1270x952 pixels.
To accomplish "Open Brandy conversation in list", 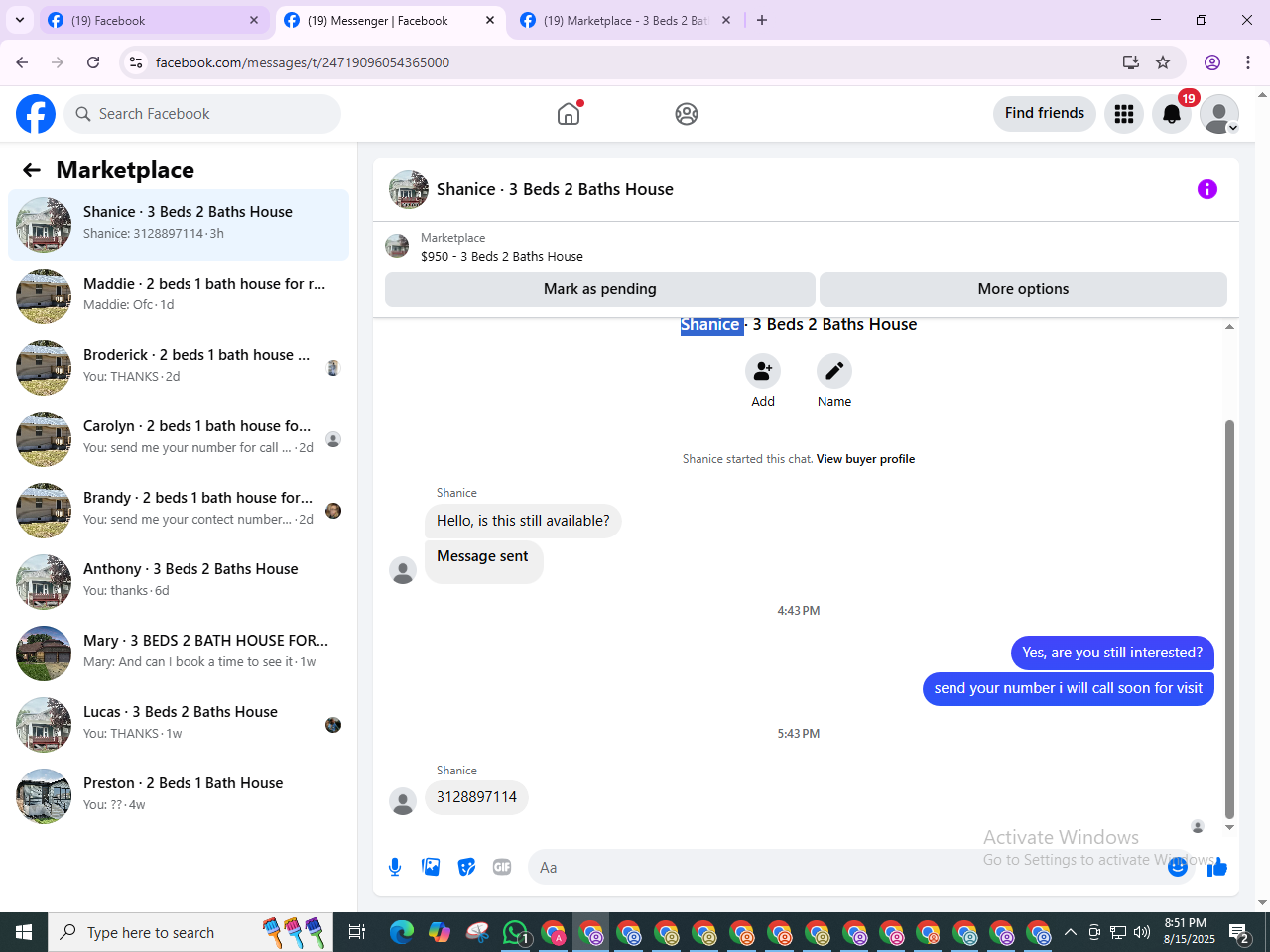I will tap(179, 511).
